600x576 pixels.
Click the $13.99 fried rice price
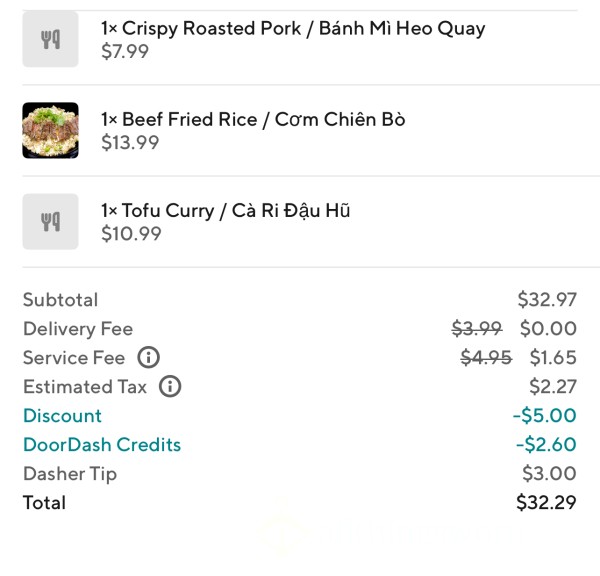pyautogui.click(x=130, y=142)
